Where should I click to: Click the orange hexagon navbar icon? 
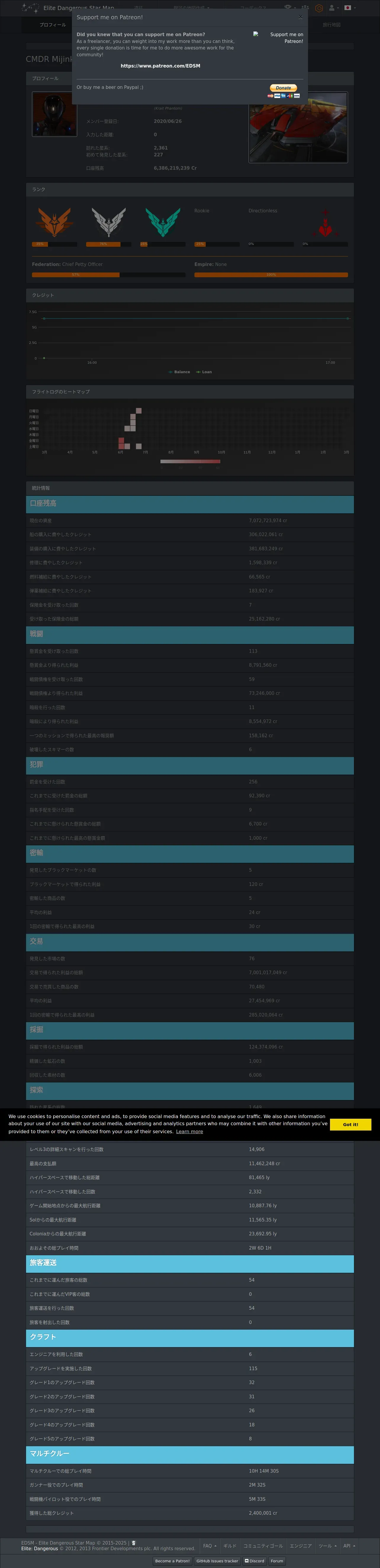(x=319, y=8)
